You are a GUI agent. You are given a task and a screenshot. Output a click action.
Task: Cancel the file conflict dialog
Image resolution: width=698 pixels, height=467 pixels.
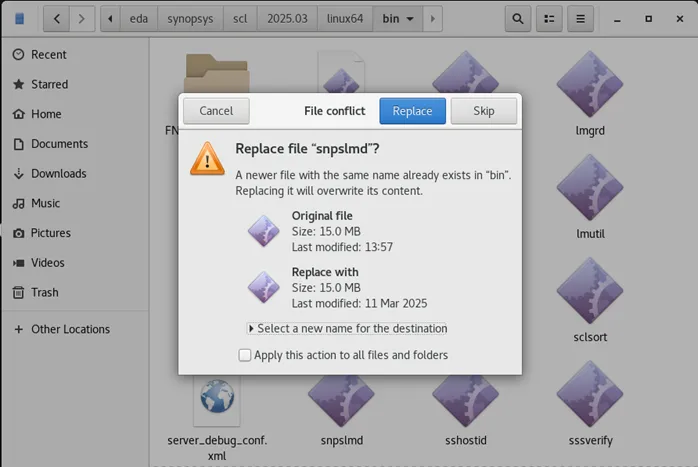pos(216,111)
